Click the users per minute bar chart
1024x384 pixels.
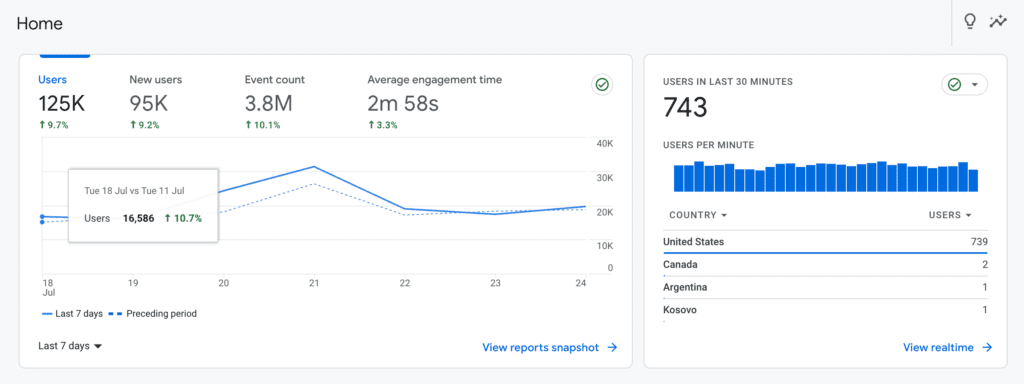click(825, 176)
